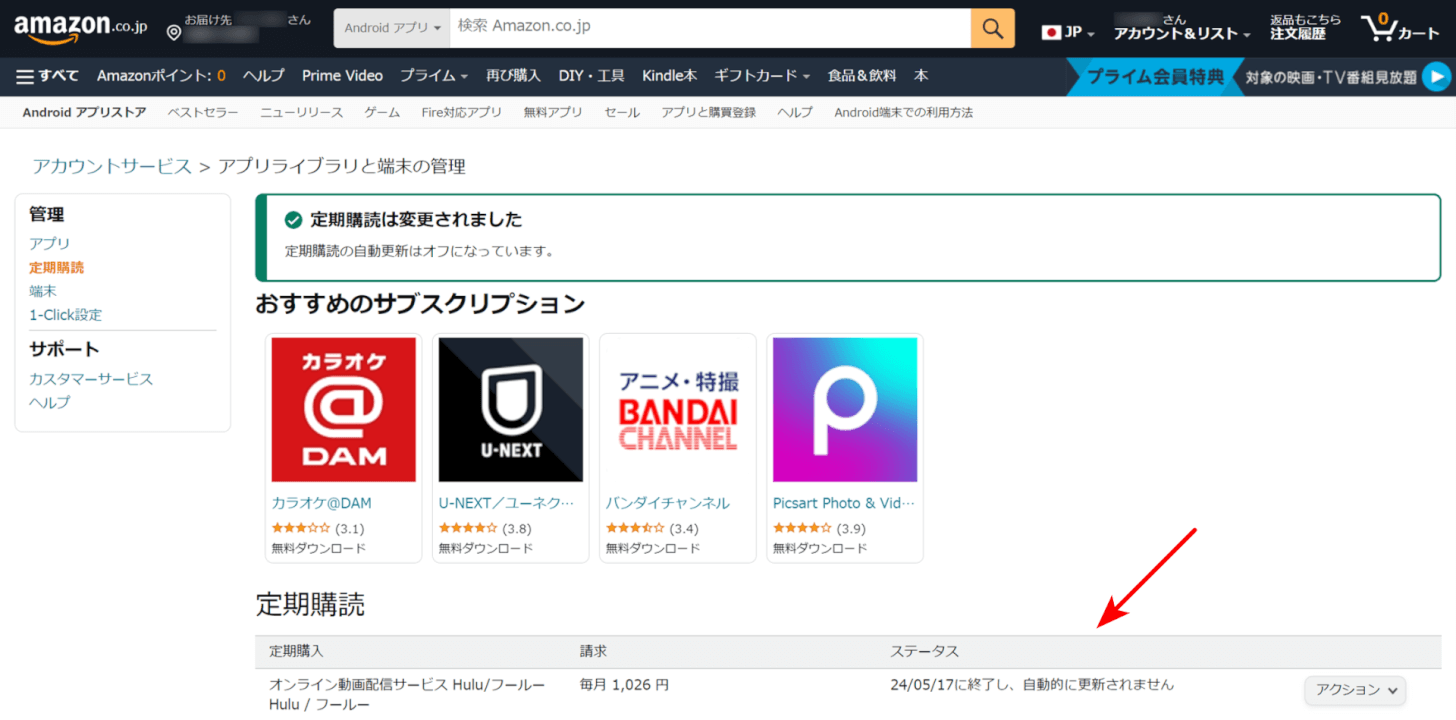Select ゲーム tab
The height and width of the screenshot is (720, 1456).
[x=382, y=112]
